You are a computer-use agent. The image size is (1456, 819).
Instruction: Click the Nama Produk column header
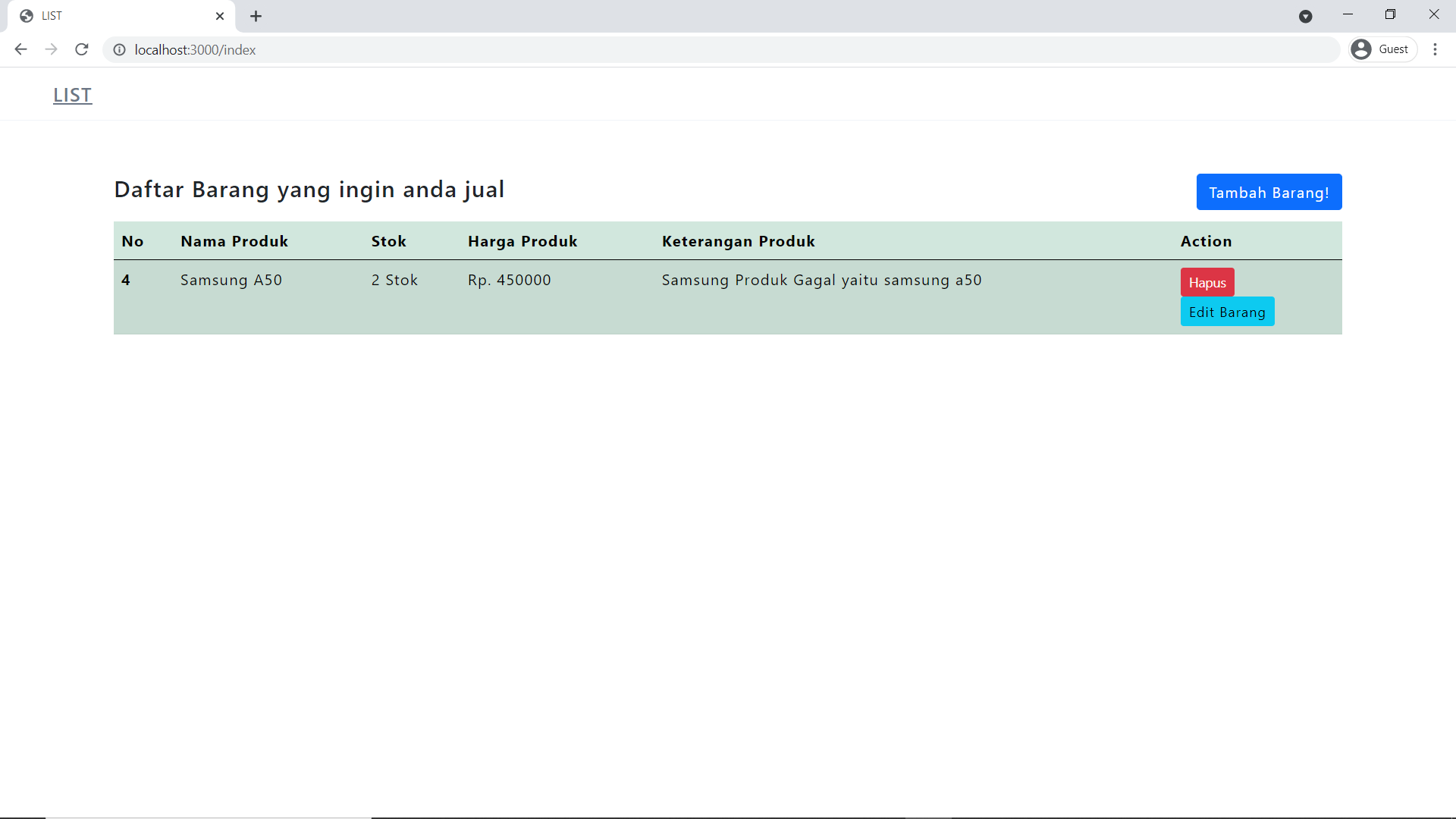click(x=234, y=241)
